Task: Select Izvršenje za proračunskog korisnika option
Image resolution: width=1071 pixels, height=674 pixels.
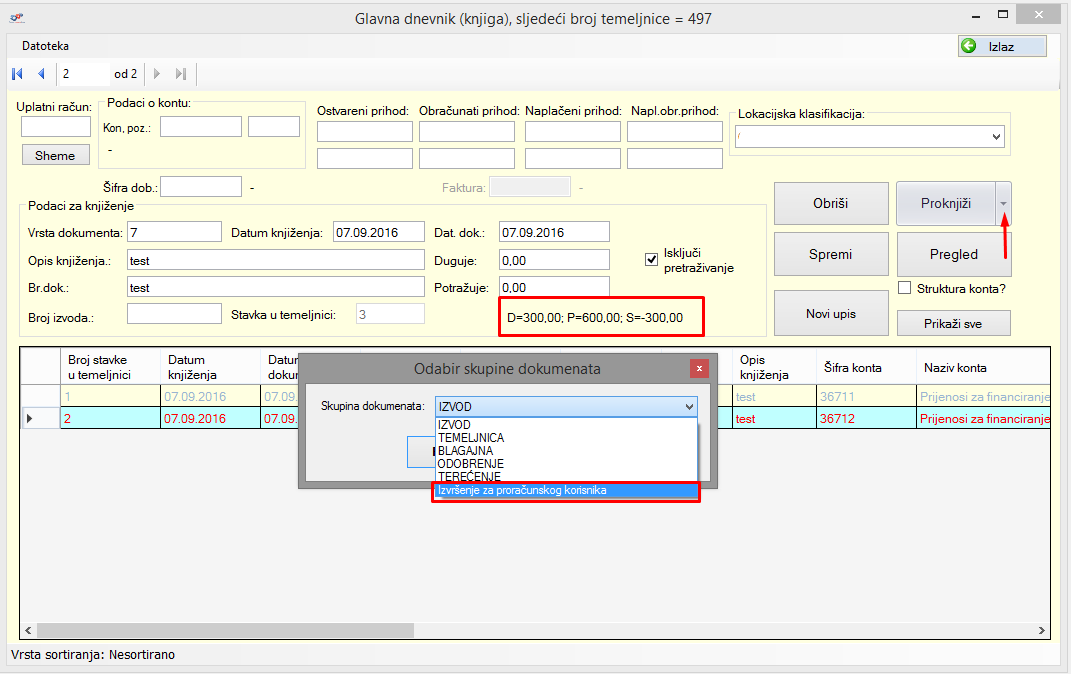Action: 565,491
